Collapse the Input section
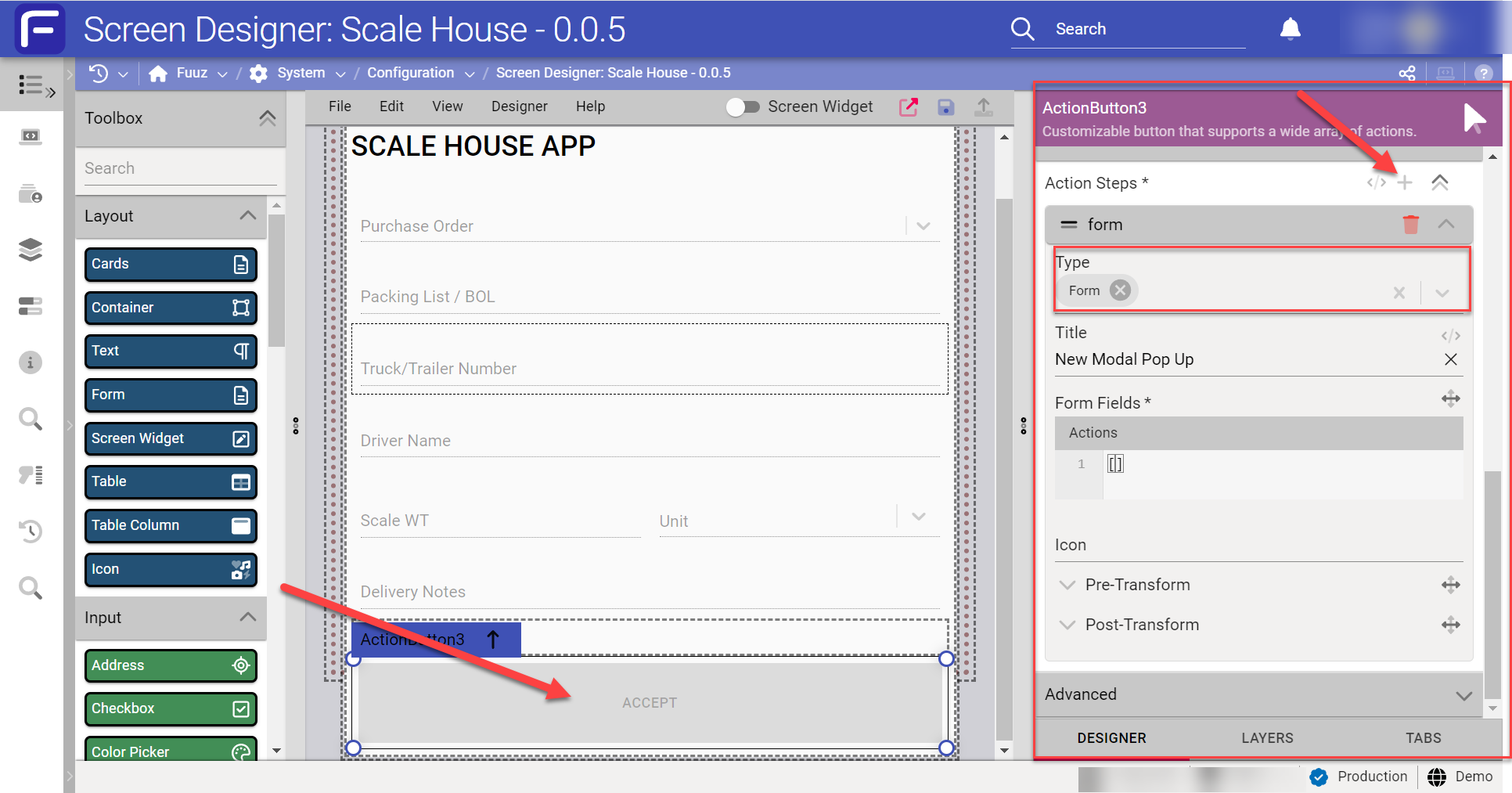Viewport: 1512px width, 793px height. [248, 618]
